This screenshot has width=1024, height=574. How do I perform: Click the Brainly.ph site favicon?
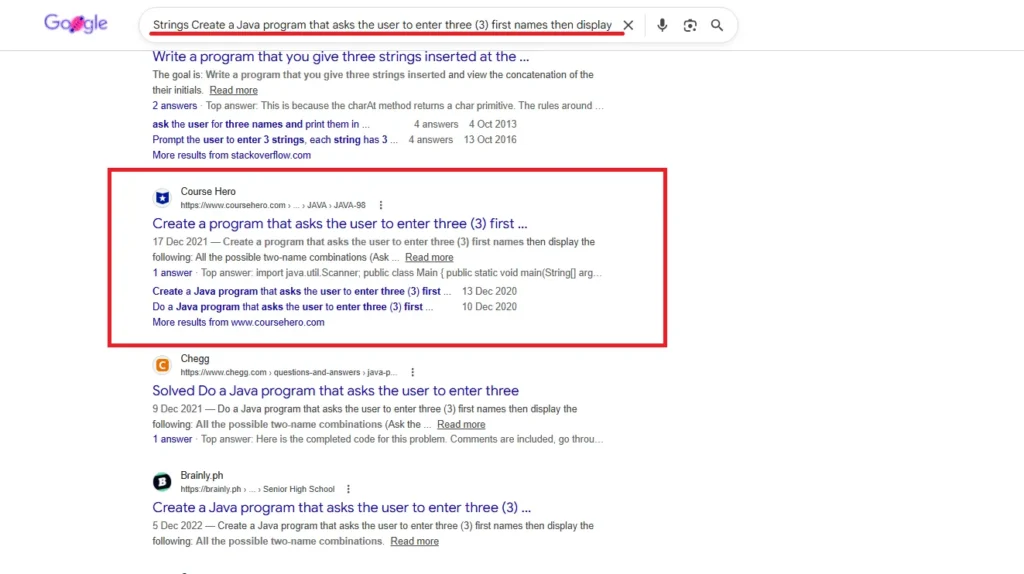coord(162,481)
